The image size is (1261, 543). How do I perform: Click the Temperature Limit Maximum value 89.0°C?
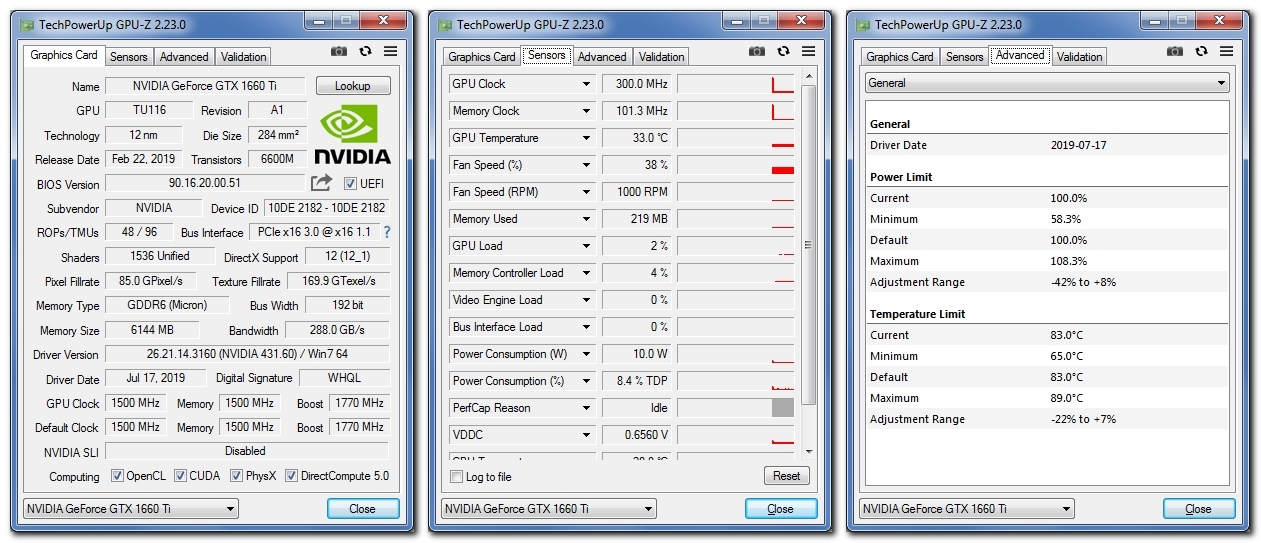tap(1067, 398)
